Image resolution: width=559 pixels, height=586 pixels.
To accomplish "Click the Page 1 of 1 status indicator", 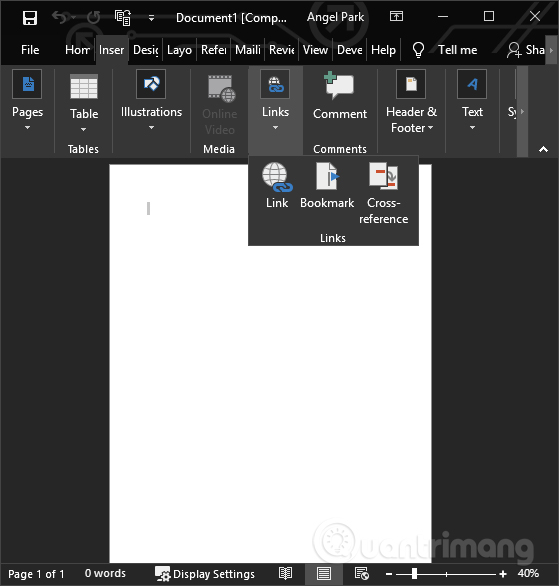I will point(36,574).
